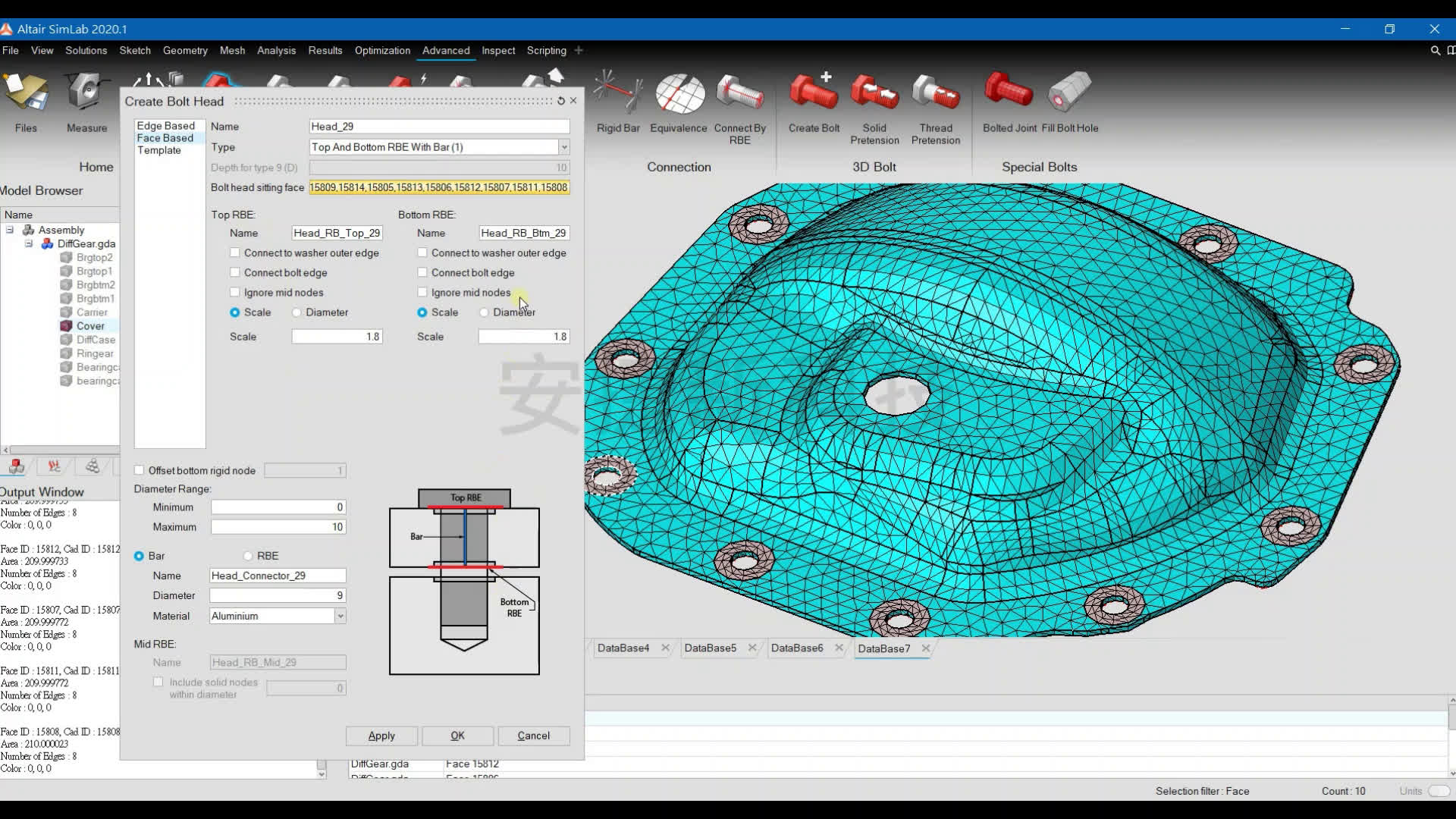Viewport: 1456px width, 819px height.
Task: Toggle the Units switch in status bar
Action: click(x=1438, y=791)
